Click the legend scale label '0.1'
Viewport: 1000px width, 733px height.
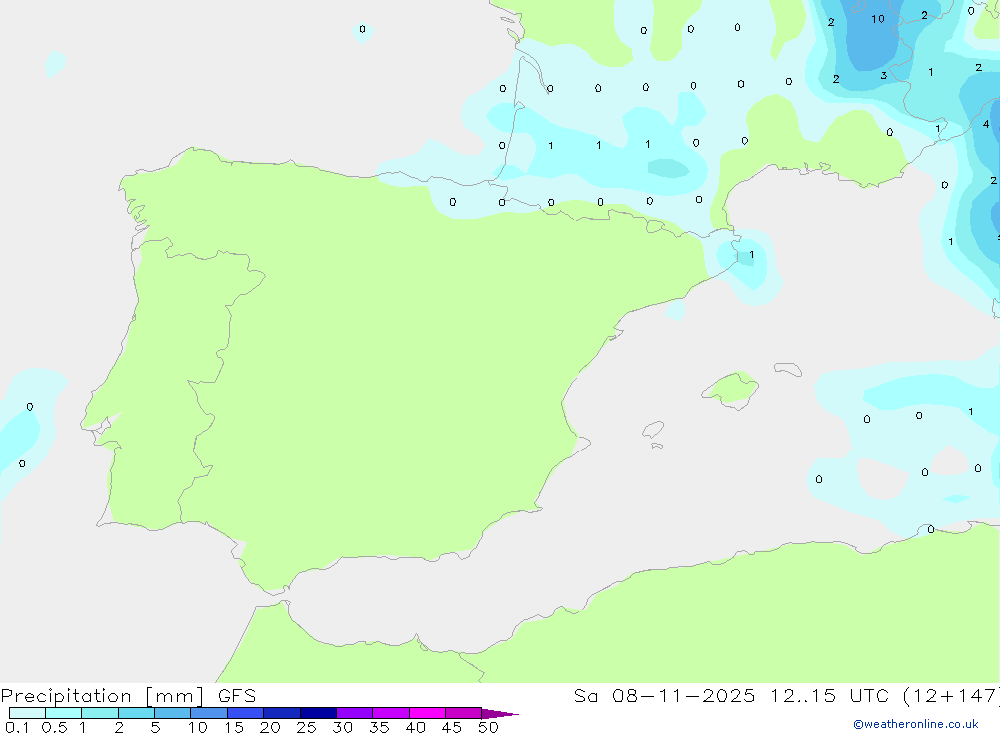[17, 727]
